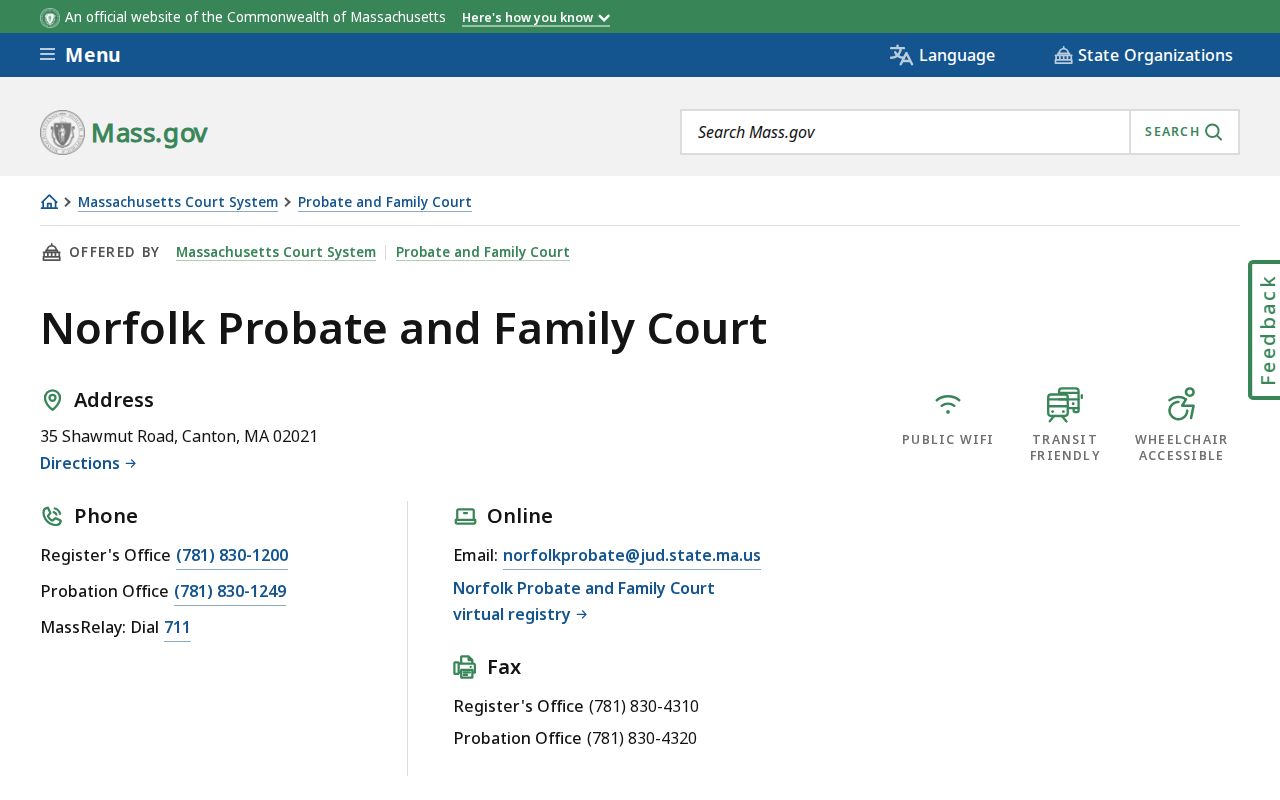The width and height of the screenshot is (1280, 800).
Task: Click the Phone section icon
Action: click(52, 516)
